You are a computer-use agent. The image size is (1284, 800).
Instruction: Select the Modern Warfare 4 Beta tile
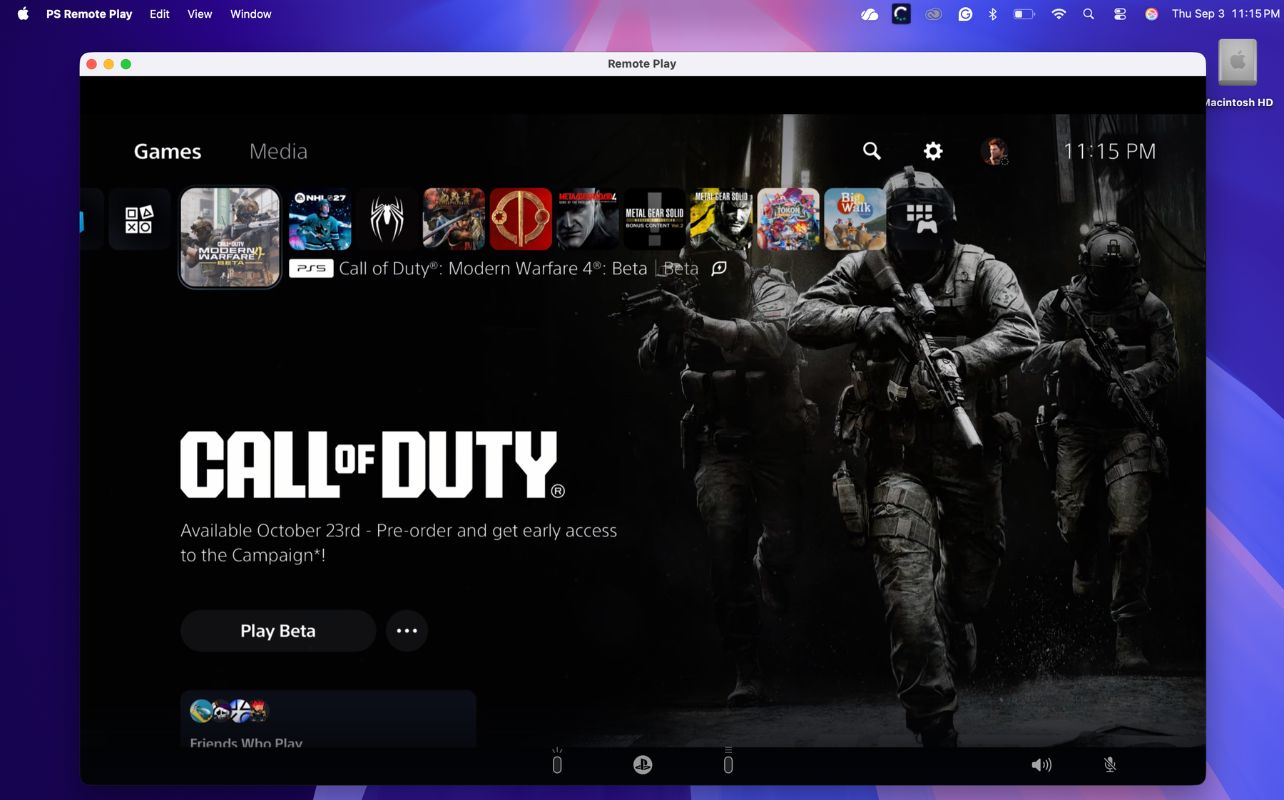(x=230, y=238)
